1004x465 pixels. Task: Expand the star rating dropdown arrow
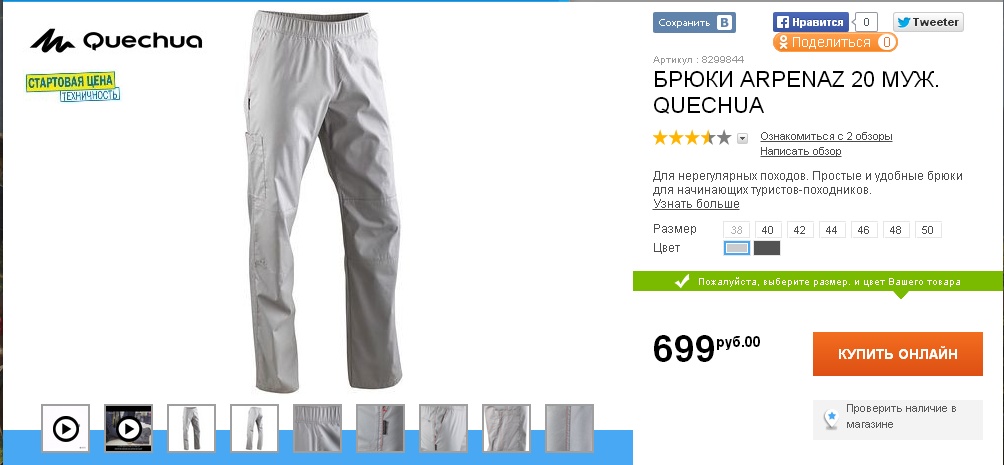742,138
